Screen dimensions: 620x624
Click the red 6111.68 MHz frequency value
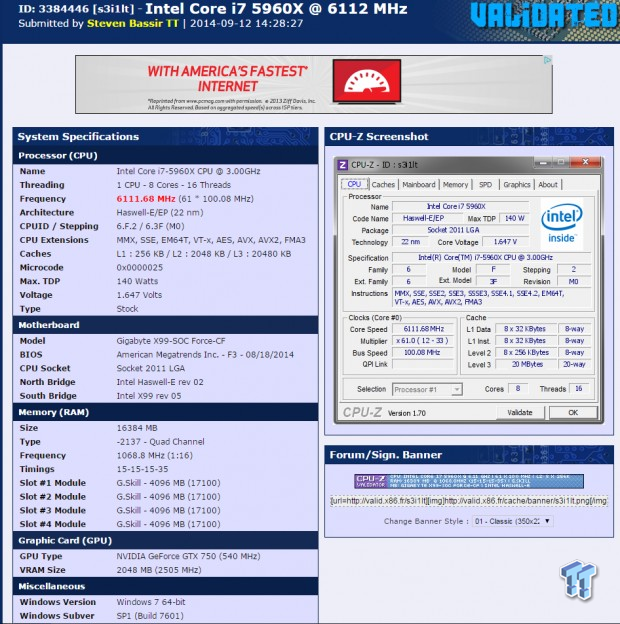146,199
